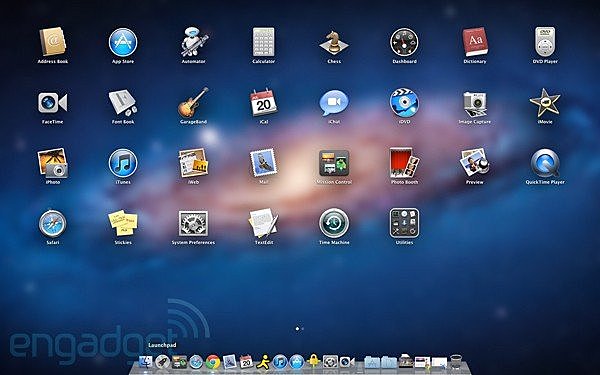Launch Stickies notes app
Viewport: 600px width, 375px height.
(x=123, y=223)
